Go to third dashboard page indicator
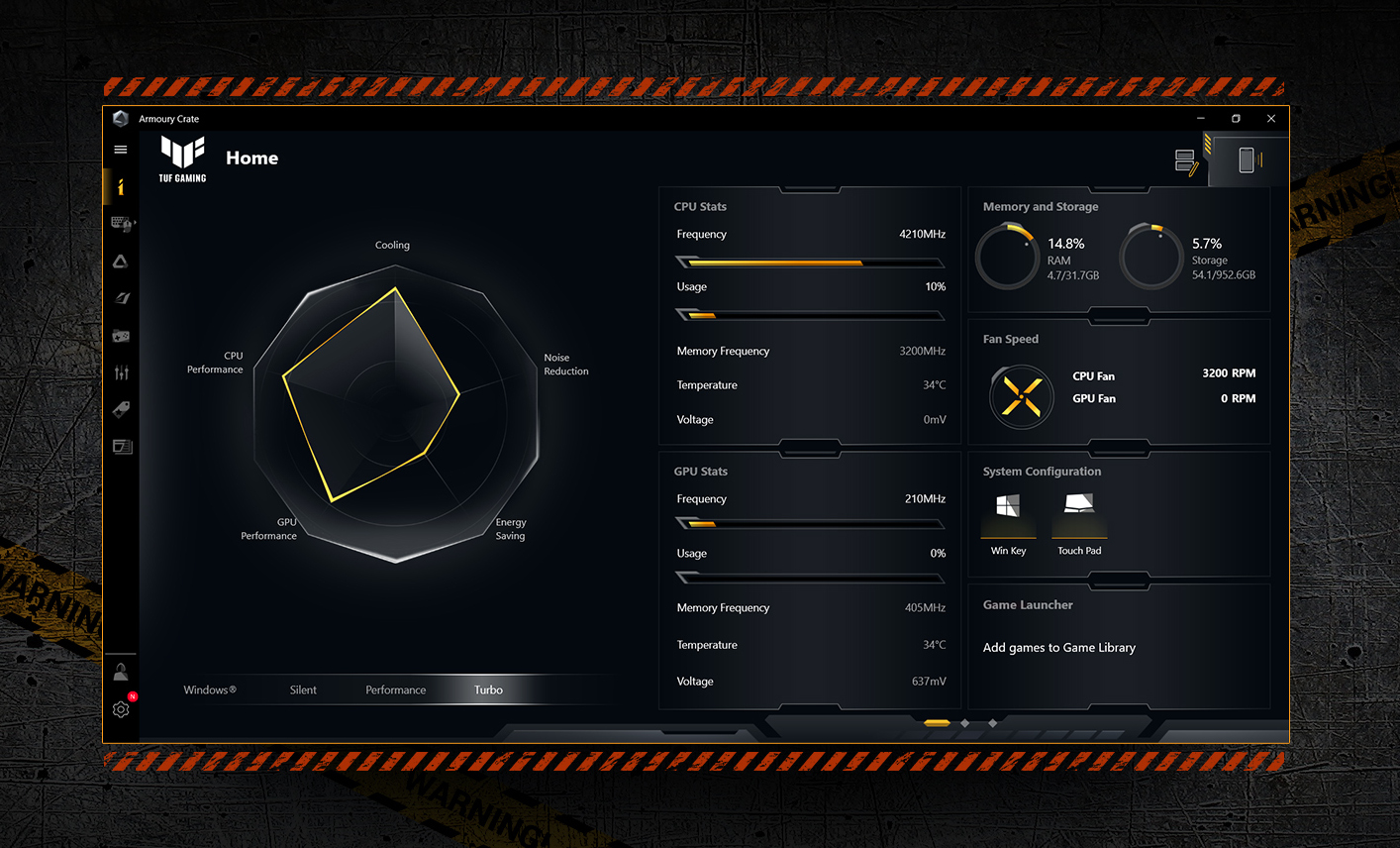Viewport: 1400px width, 848px height. click(993, 723)
